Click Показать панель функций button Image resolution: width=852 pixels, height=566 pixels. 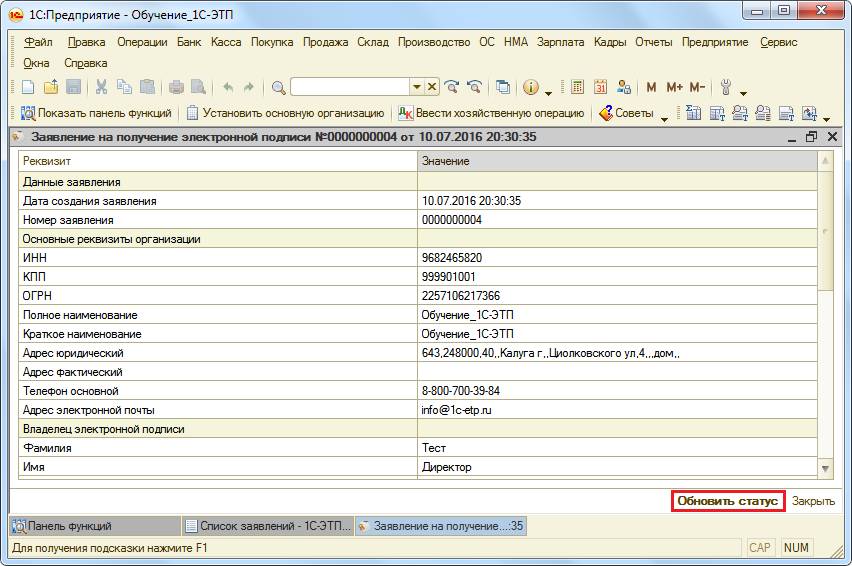click(x=96, y=113)
